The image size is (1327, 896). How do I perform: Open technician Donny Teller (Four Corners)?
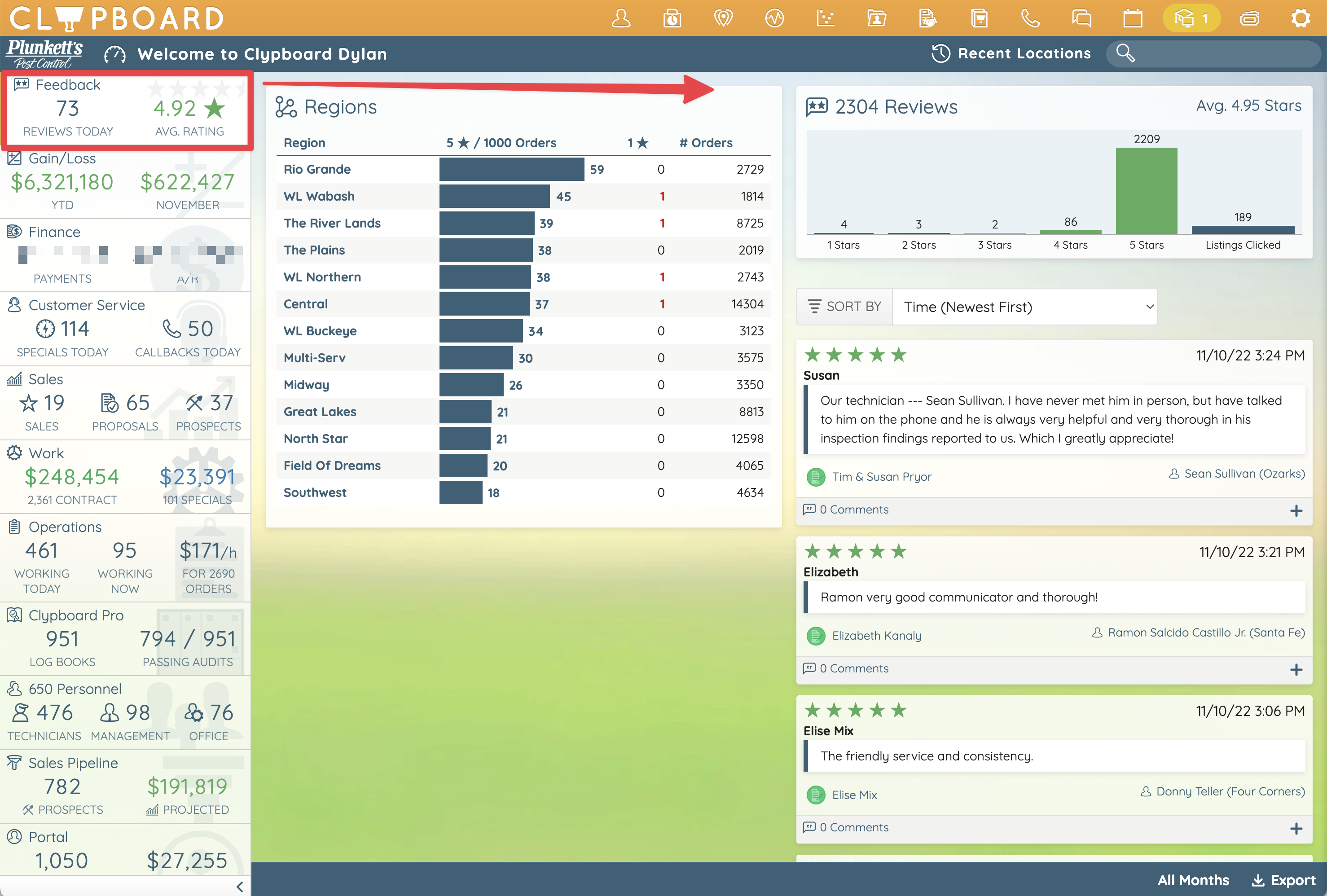(x=1230, y=791)
